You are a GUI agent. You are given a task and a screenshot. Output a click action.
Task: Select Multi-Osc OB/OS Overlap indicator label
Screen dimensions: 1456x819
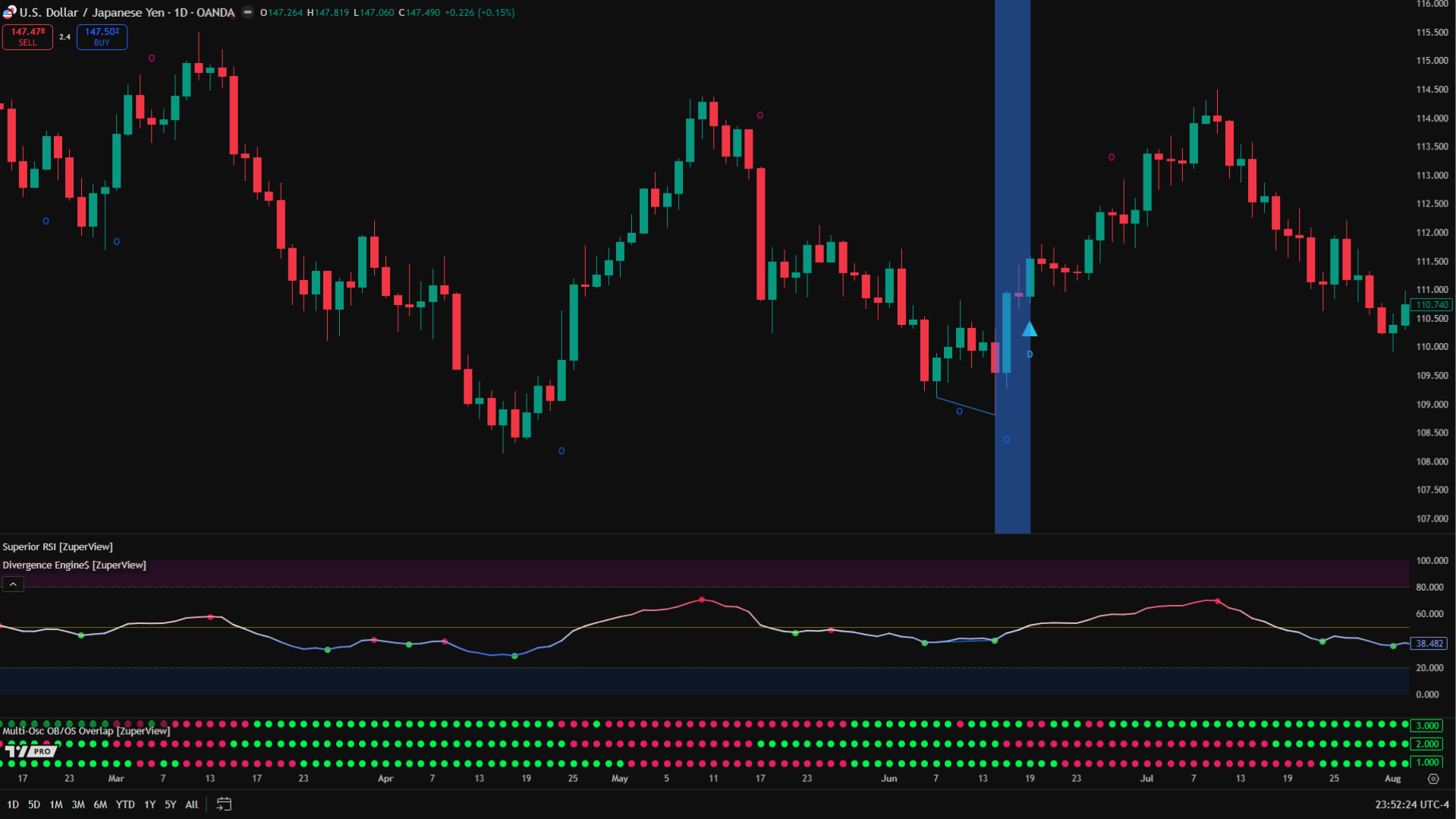[86, 731]
